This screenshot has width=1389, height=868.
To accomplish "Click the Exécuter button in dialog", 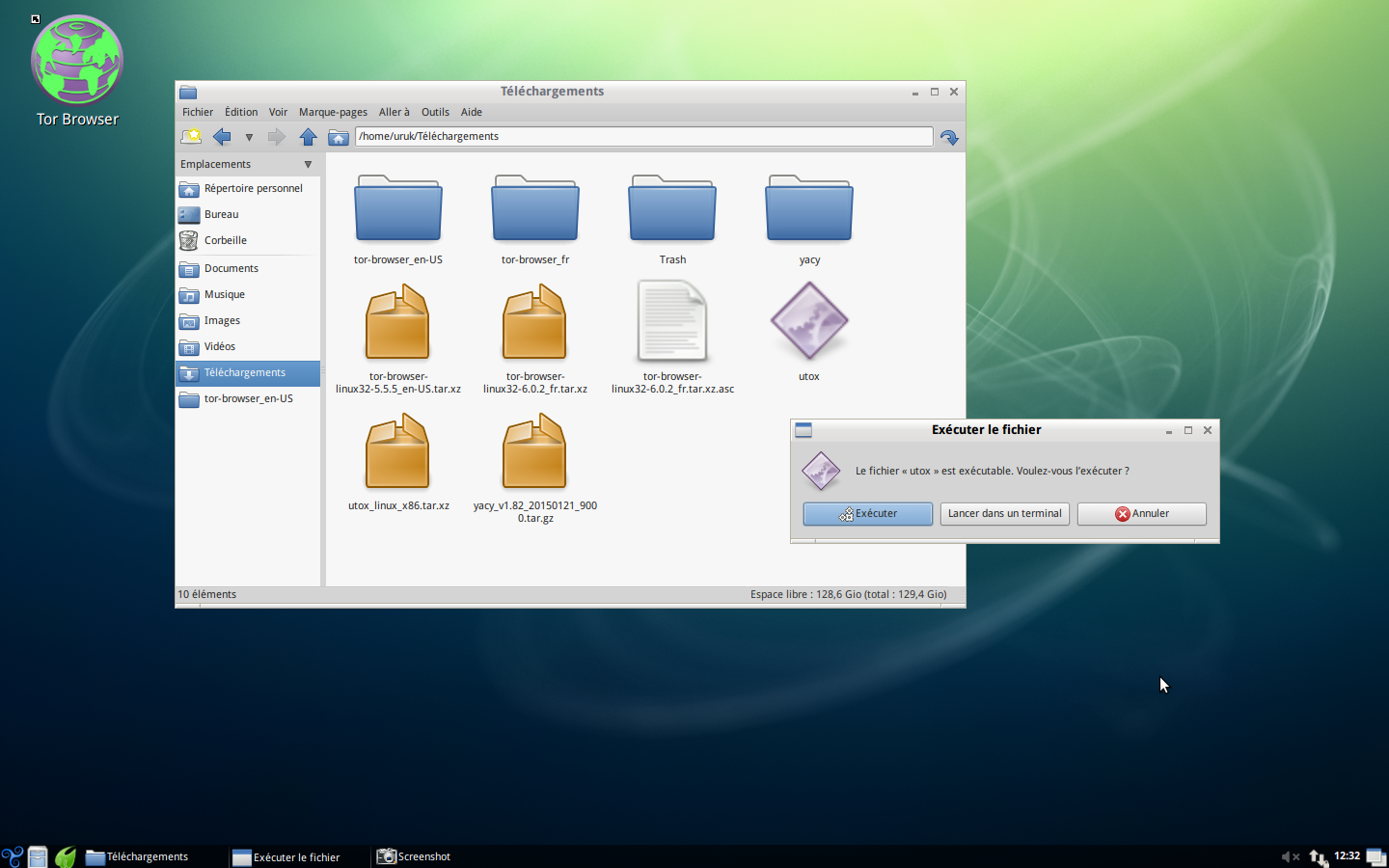I will tap(868, 514).
